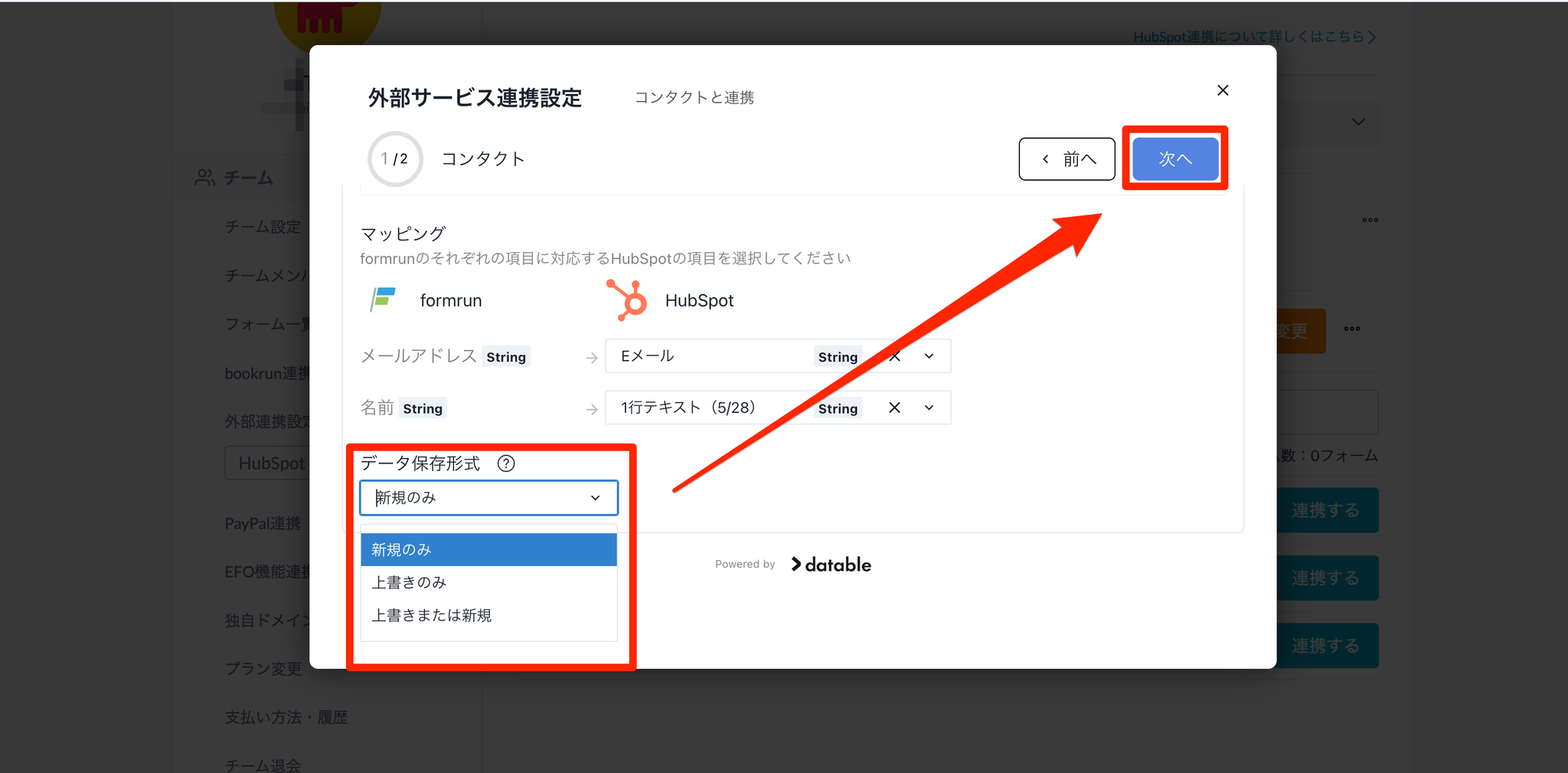
Task: Clear the Eメール mapping with X icon
Action: [x=894, y=356]
